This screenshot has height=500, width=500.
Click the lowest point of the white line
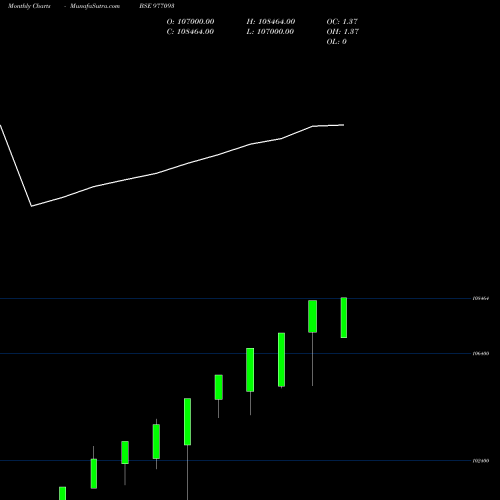32,206
